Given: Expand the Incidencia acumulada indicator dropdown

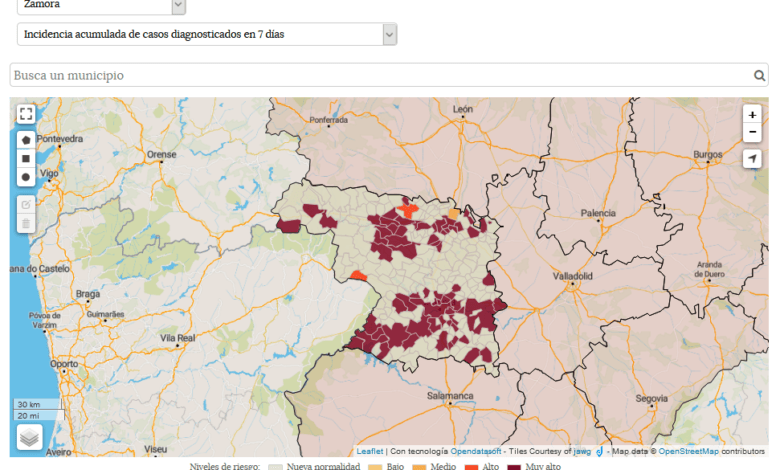Looking at the screenshot, I should (x=389, y=34).
